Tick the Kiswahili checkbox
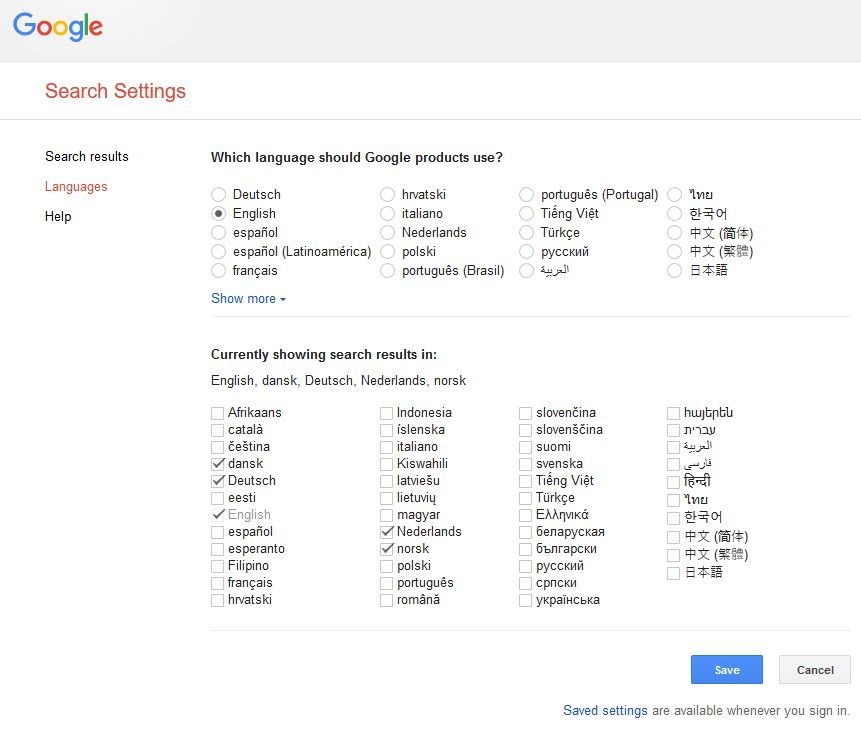The height and width of the screenshot is (732, 861). tap(387, 464)
